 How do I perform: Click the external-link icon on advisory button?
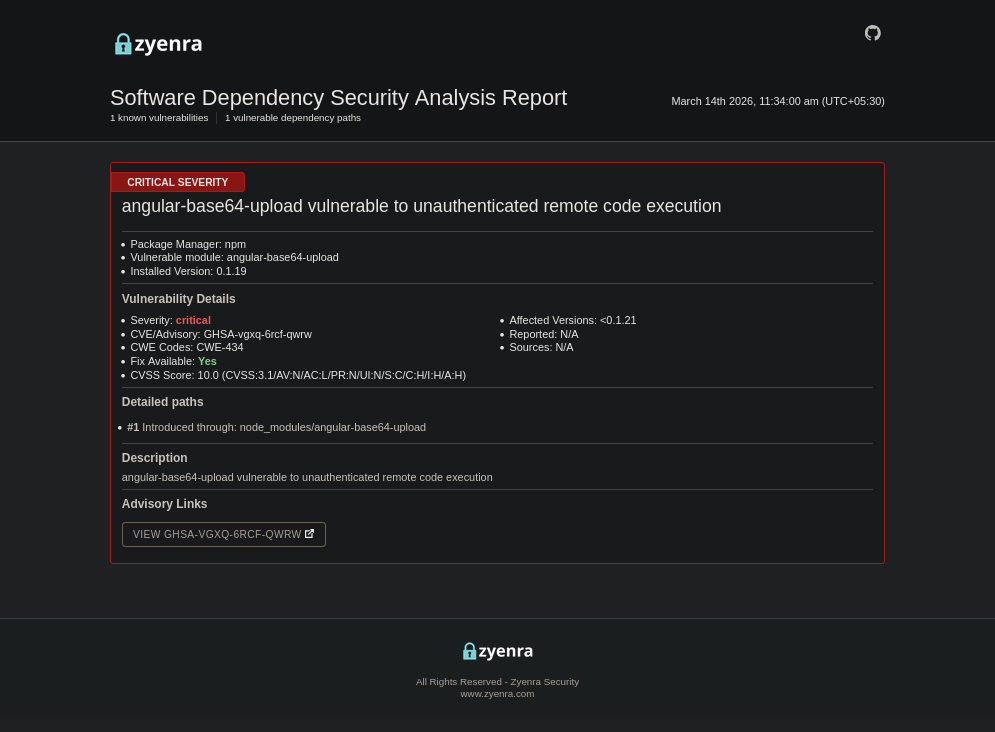tap(309, 534)
